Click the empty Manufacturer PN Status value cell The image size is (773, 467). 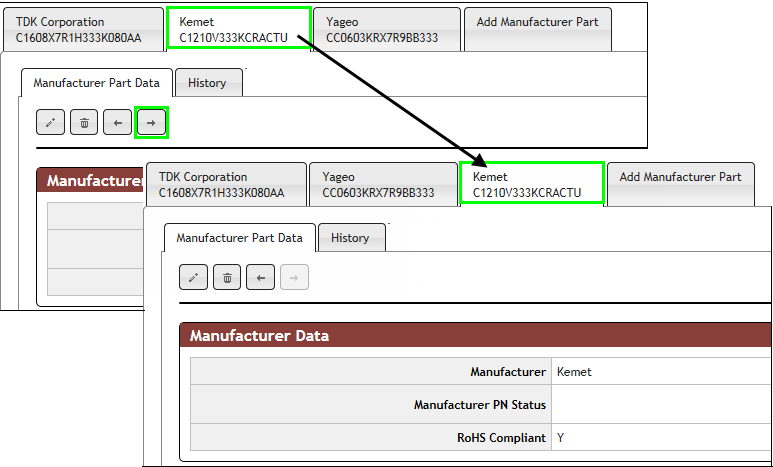click(662, 404)
